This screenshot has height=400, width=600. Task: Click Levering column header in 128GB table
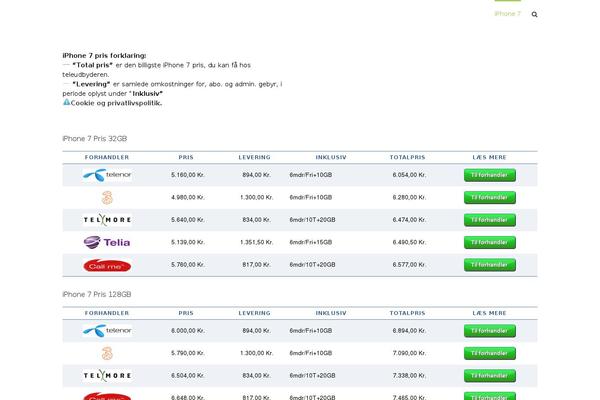click(254, 313)
